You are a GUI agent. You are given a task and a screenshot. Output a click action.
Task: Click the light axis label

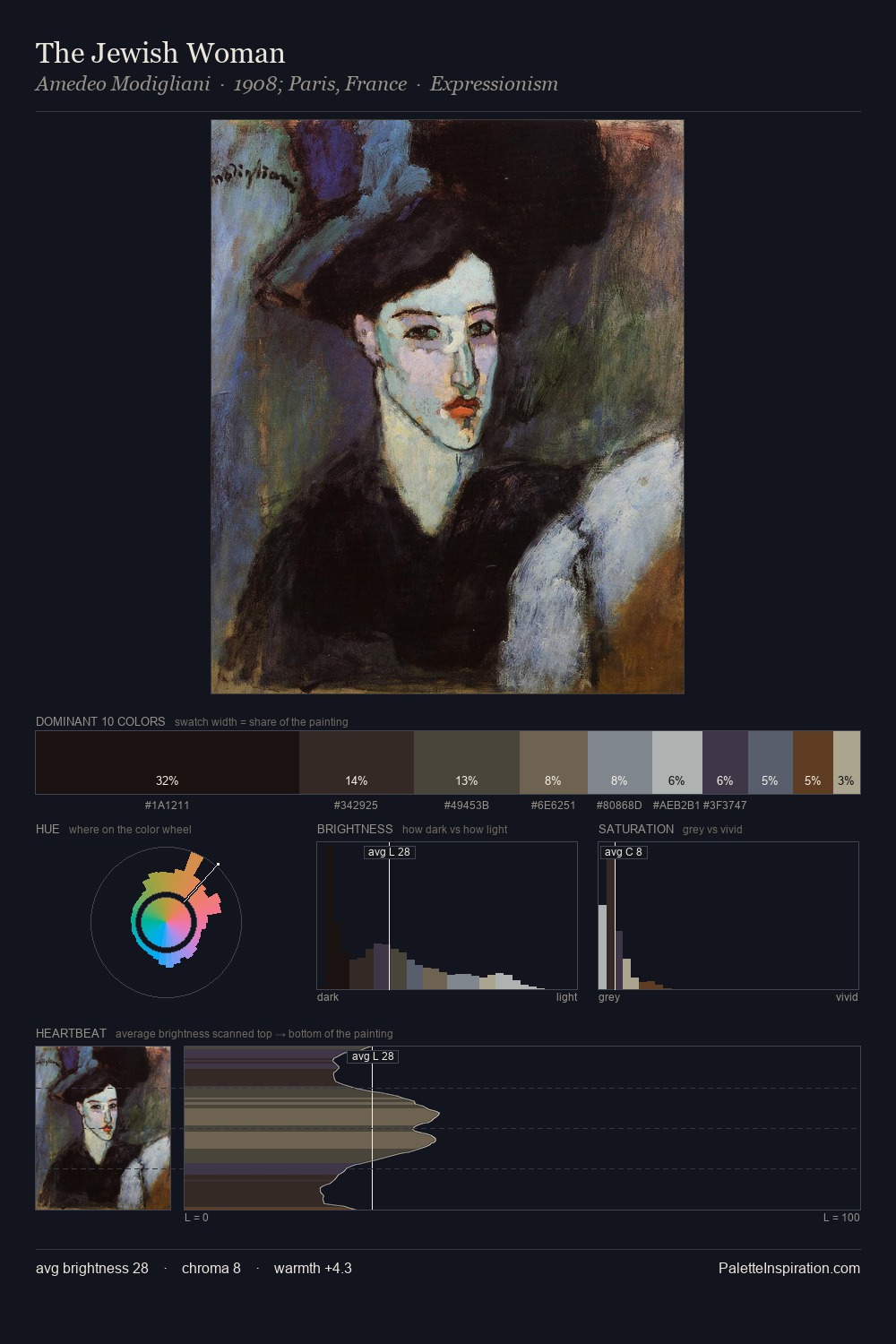(x=566, y=997)
